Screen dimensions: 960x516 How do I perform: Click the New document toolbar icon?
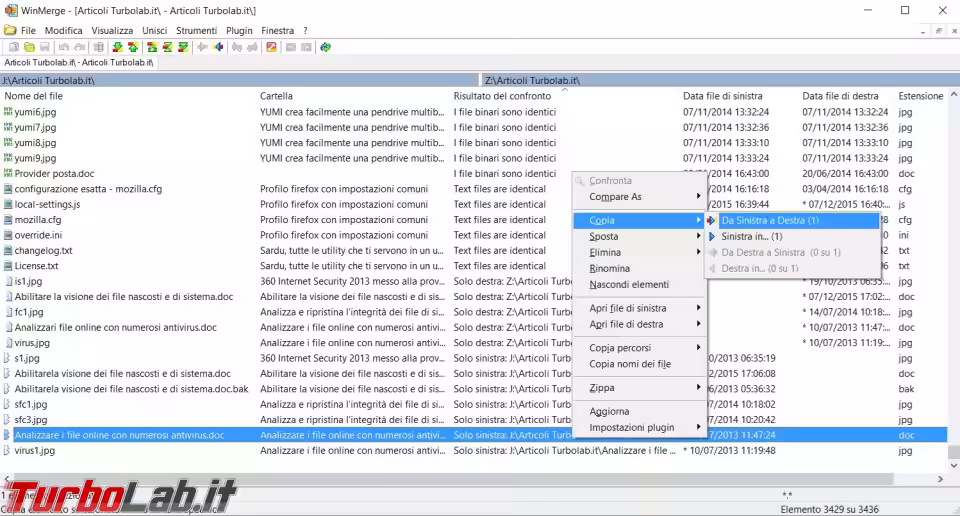coord(14,47)
